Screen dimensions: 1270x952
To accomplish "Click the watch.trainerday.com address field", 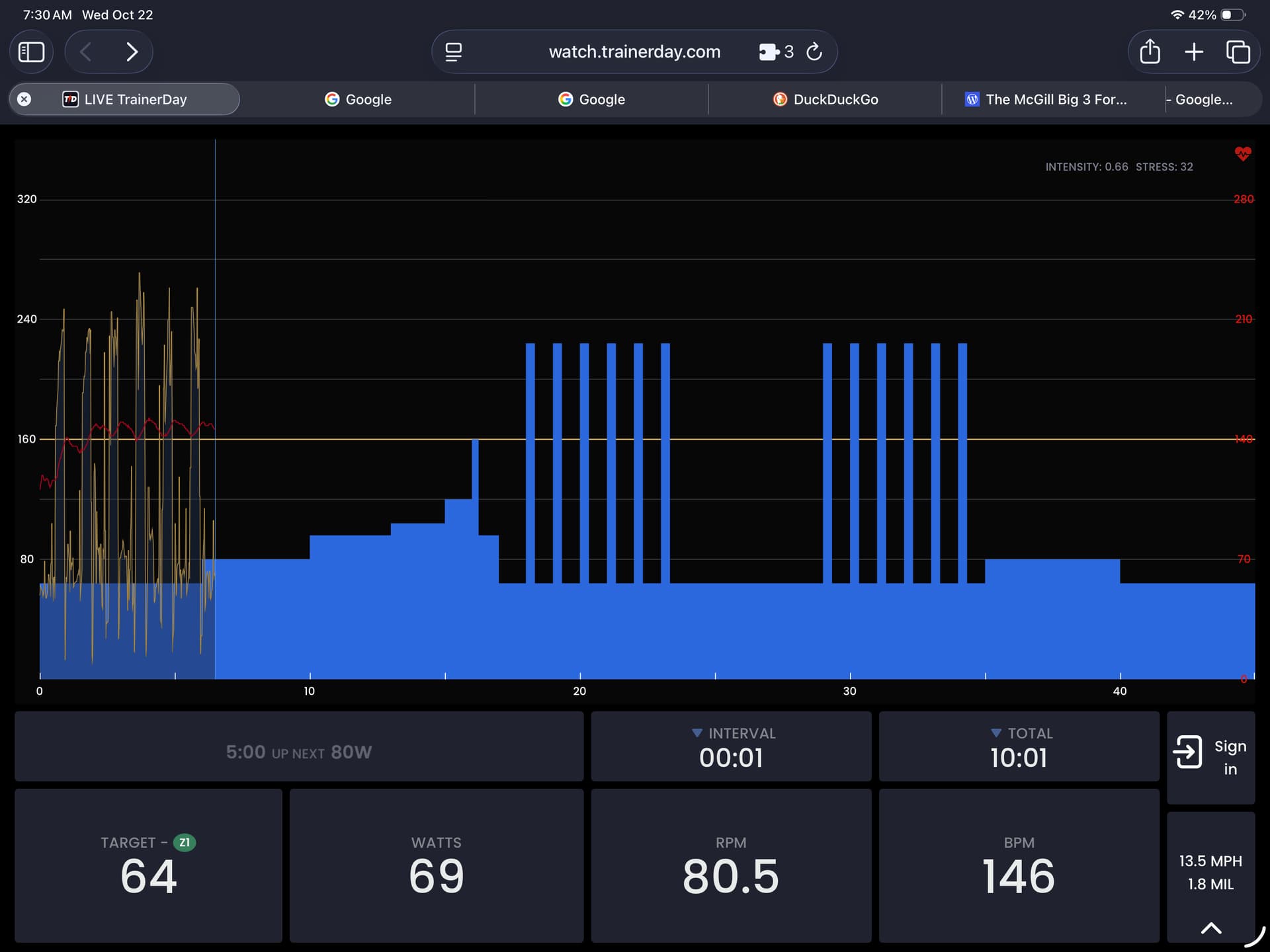I will 634,52.
